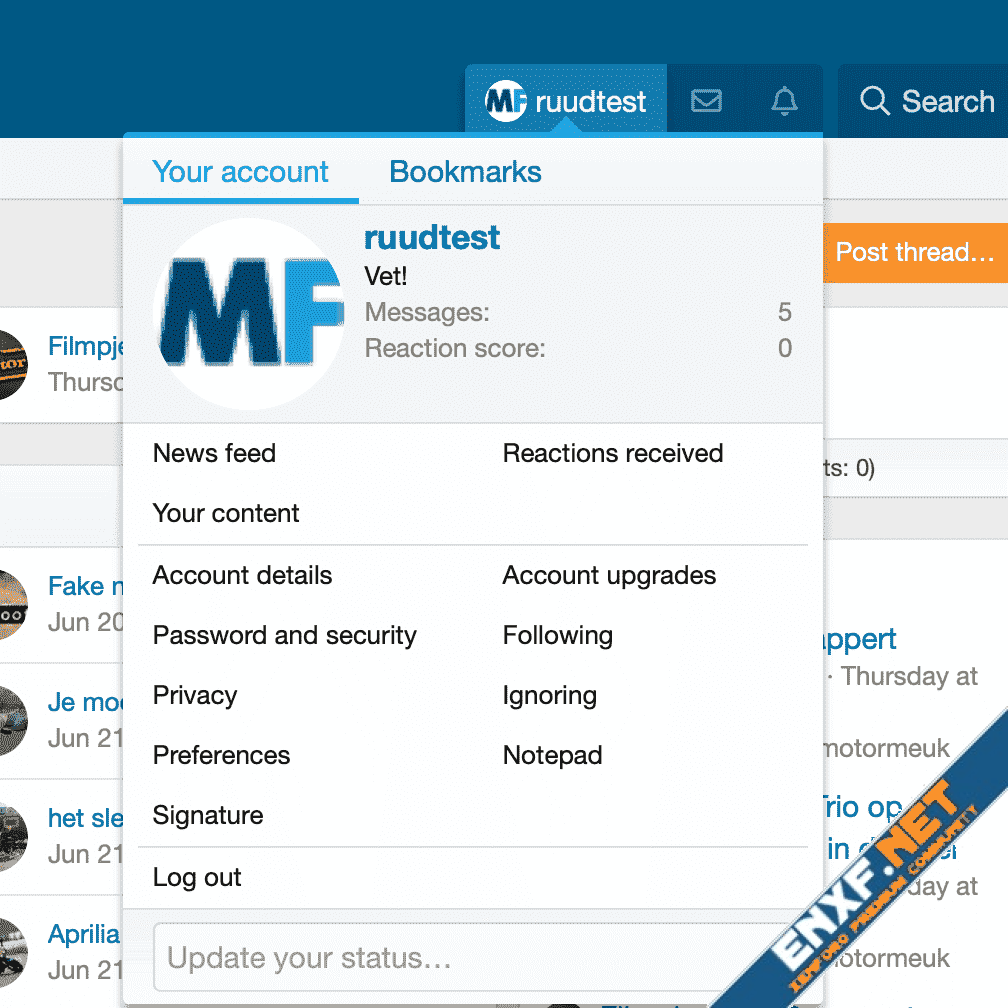
Task: Open Your content
Action: coord(226,513)
